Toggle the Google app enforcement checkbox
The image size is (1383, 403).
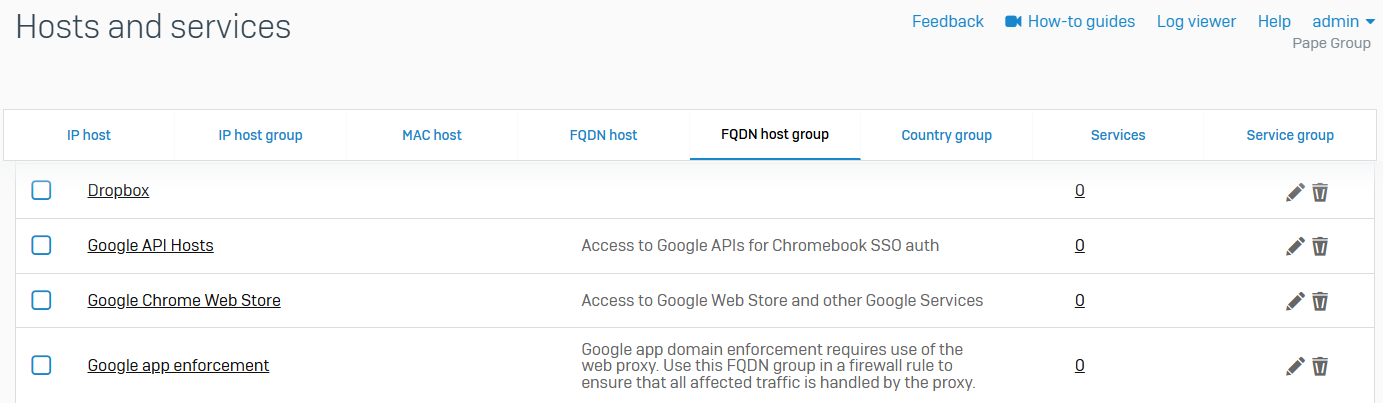41,365
